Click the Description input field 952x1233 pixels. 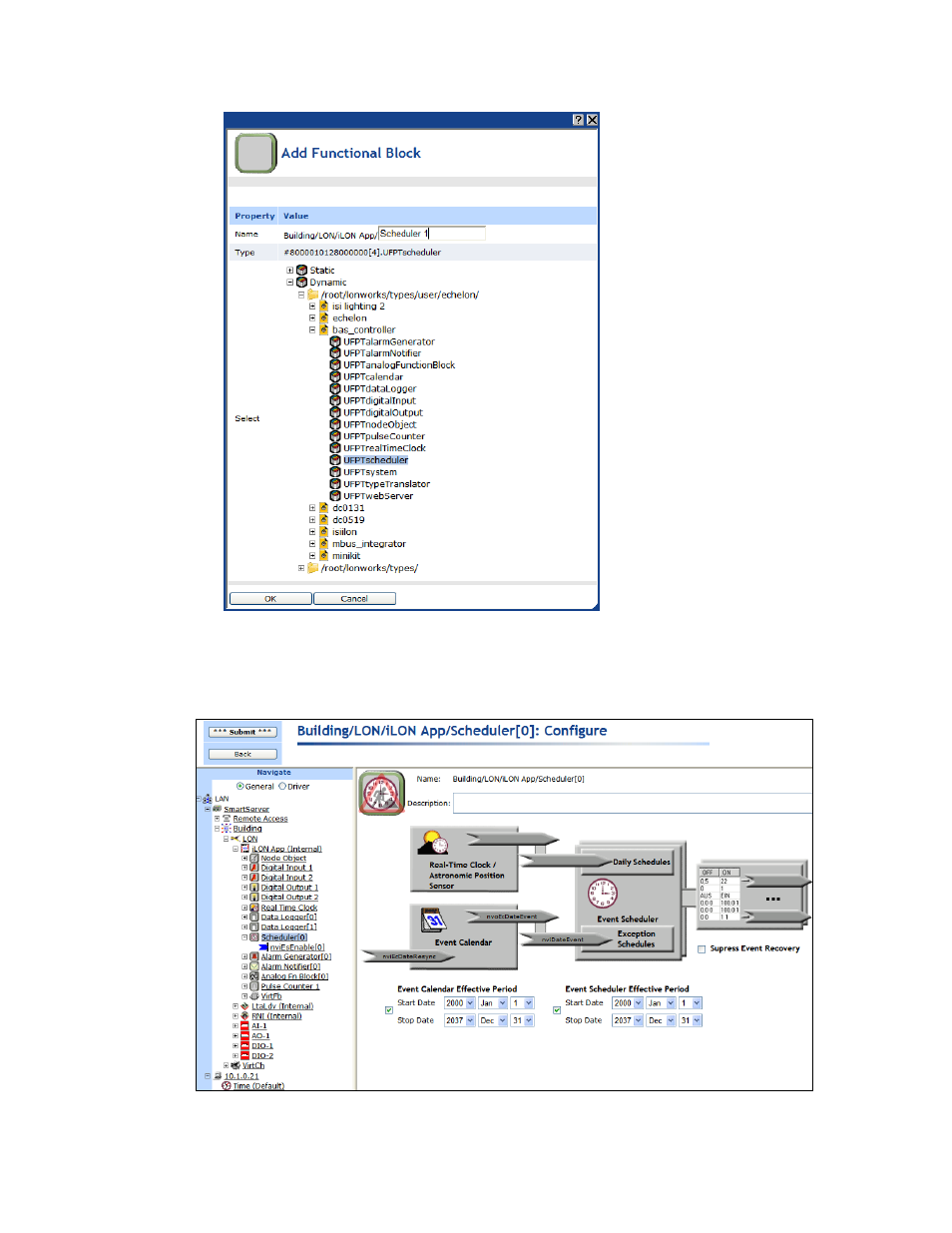[x=632, y=804]
